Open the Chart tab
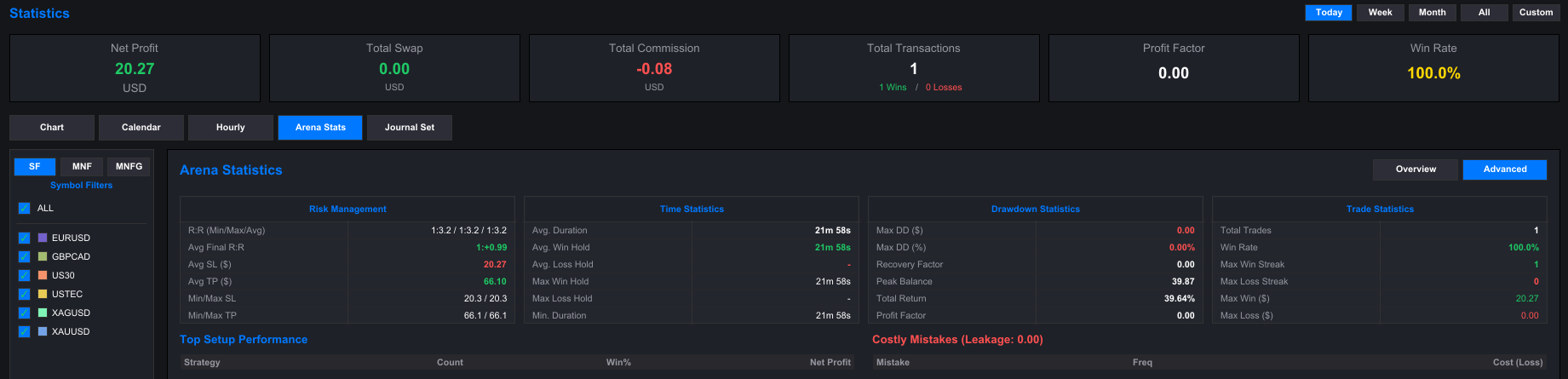The image size is (1568, 379). [x=52, y=128]
